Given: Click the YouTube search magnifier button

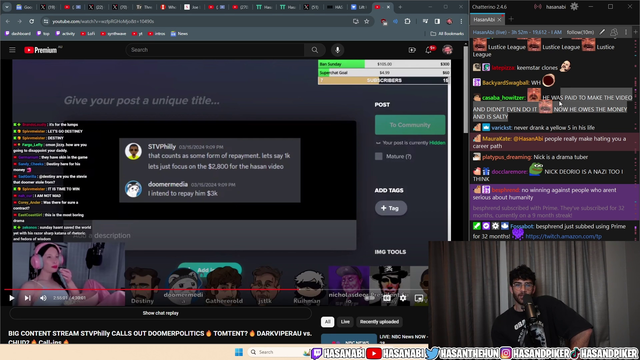Looking at the screenshot, I should (x=315, y=50).
